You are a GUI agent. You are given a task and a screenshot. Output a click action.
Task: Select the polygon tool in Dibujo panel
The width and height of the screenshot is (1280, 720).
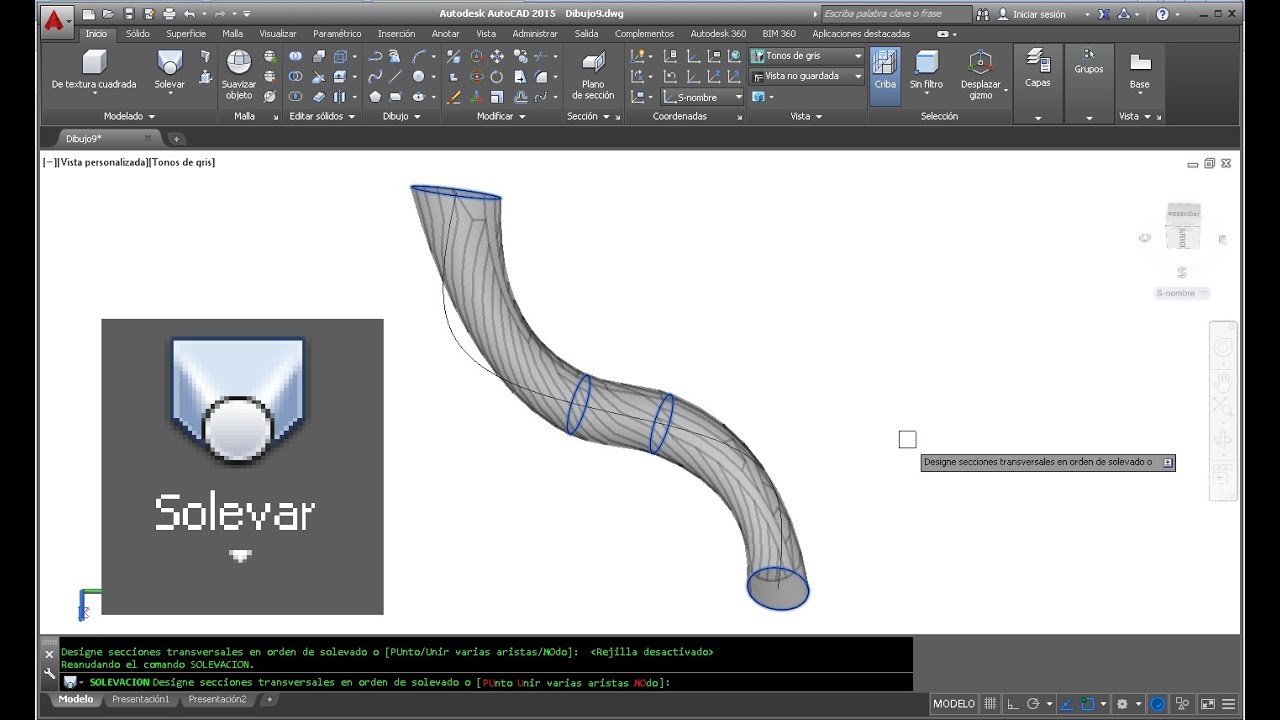(375, 97)
